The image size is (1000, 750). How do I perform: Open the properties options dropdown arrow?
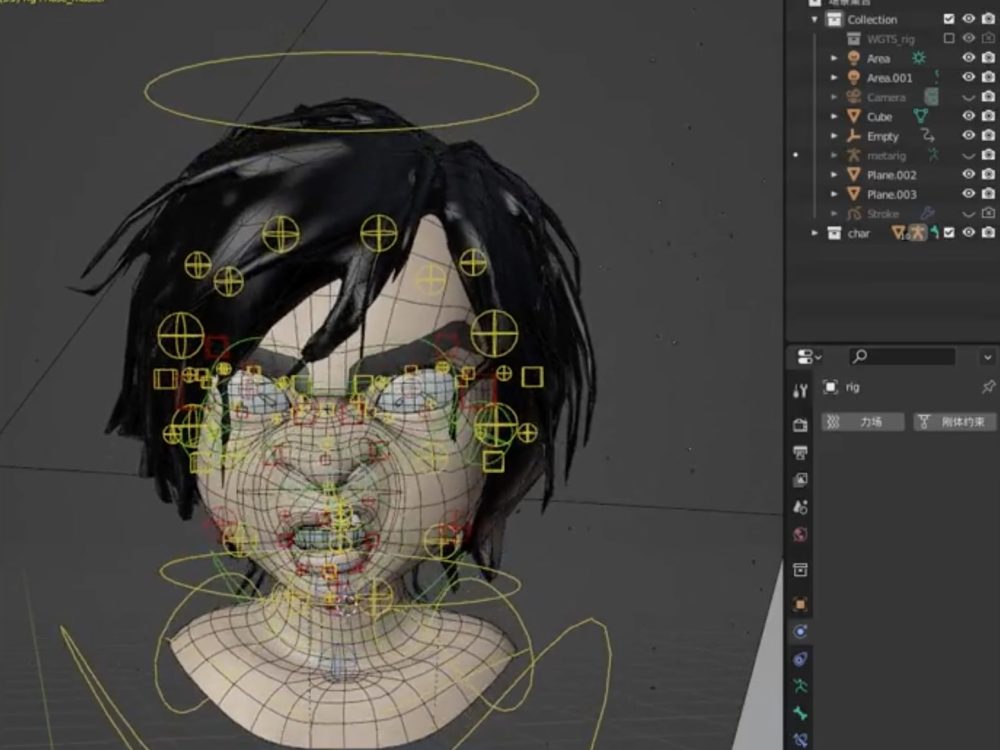(x=988, y=357)
